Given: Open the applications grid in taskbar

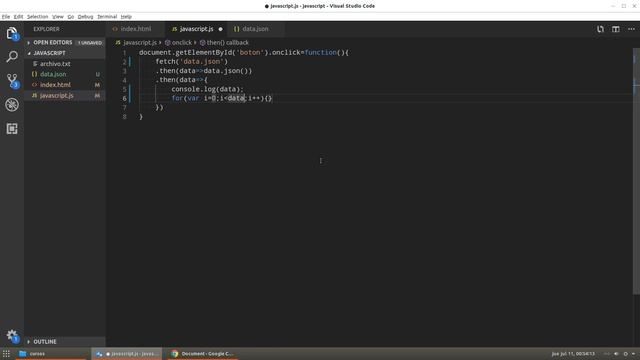Looking at the screenshot, I should tap(6, 354).
